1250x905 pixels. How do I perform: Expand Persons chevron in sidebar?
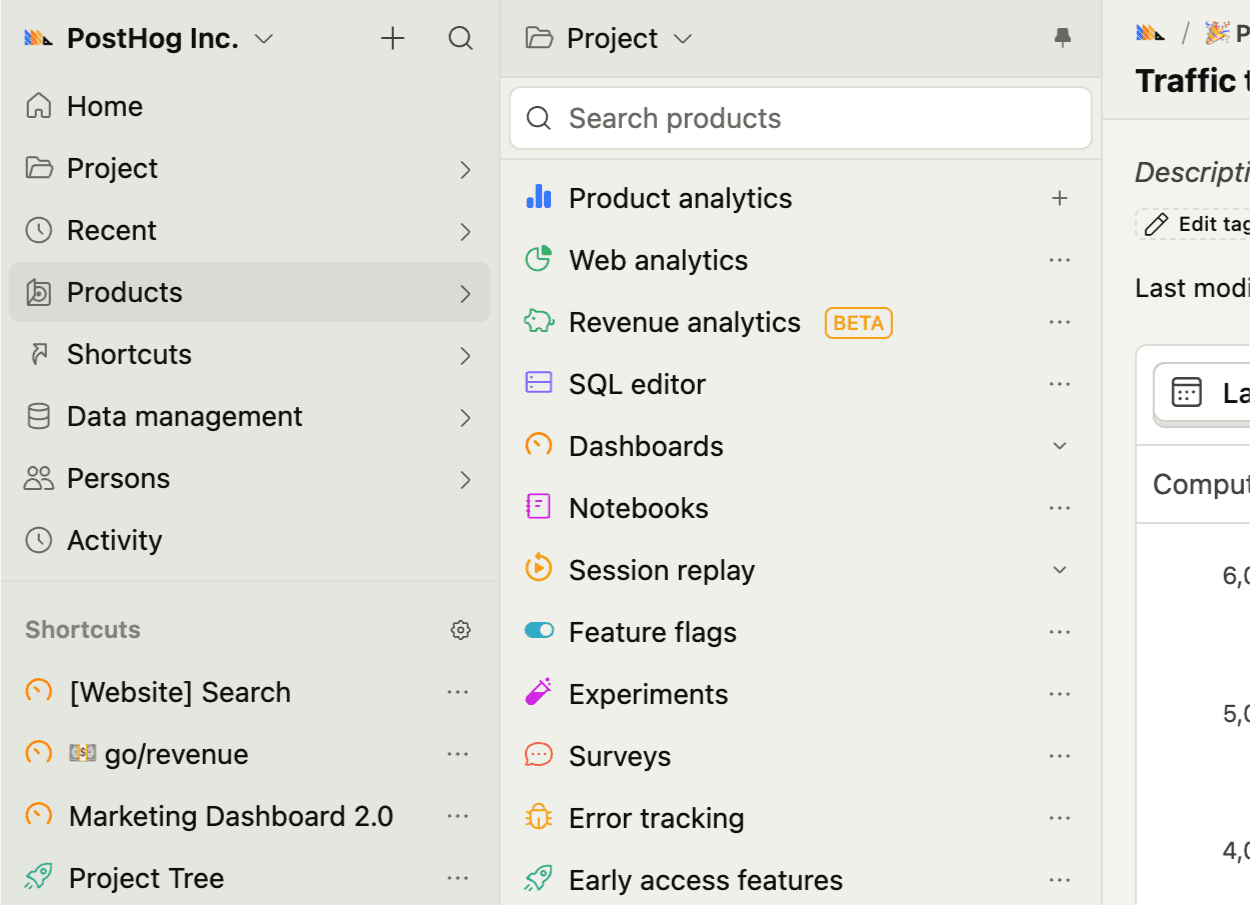click(465, 479)
